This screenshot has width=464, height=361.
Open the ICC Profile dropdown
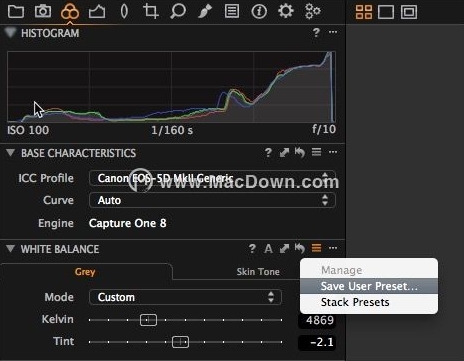click(x=212, y=178)
